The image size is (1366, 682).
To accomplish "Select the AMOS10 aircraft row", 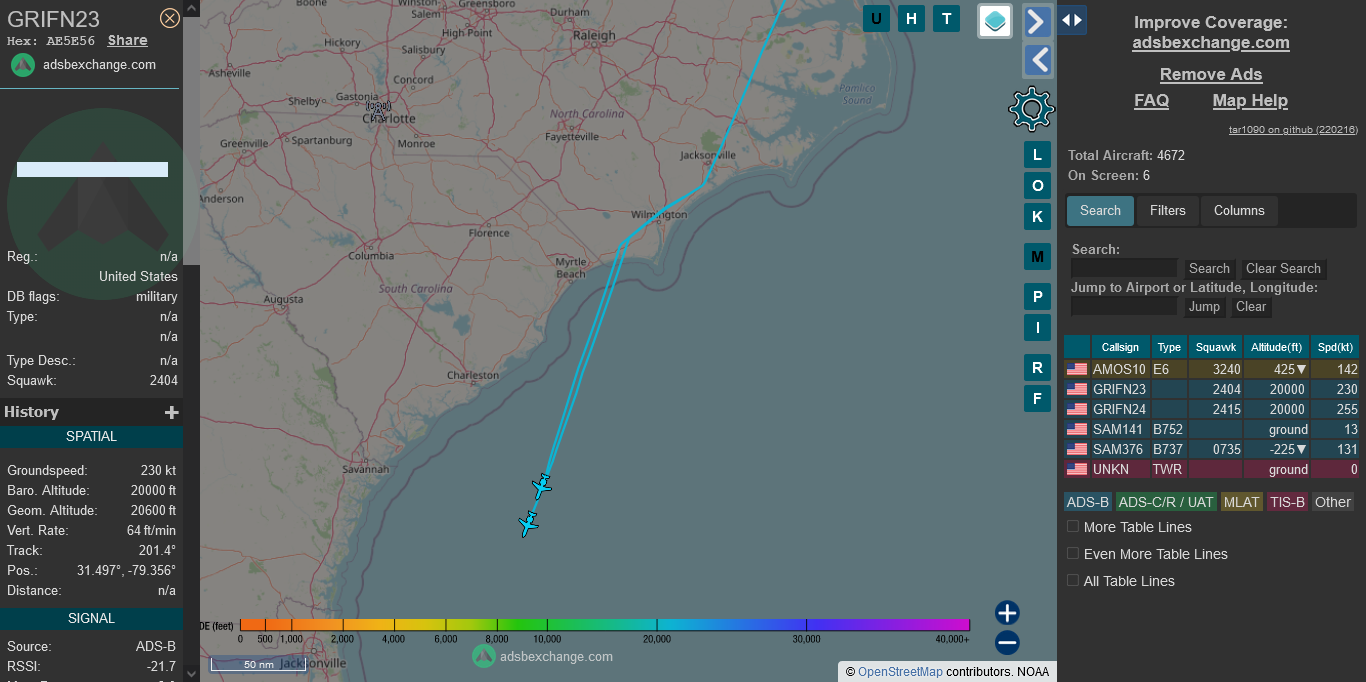I will coord(1211,369).
